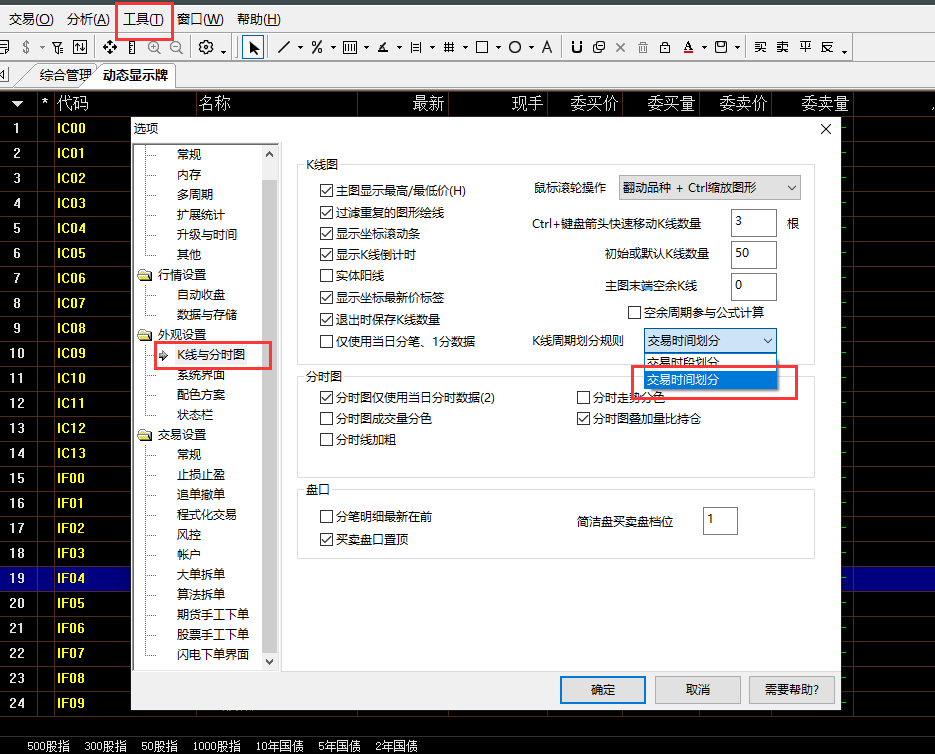The image size is (935, 754).
Task: Collapse 交易设置 tree folder
Action: [145, 435]
